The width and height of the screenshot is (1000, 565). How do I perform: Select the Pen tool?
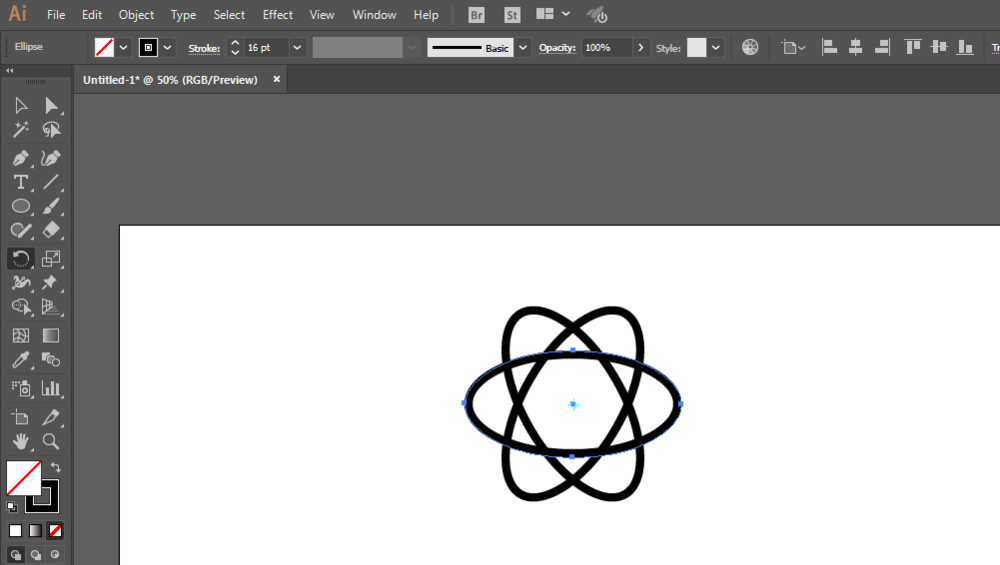[x=20, y=158]
